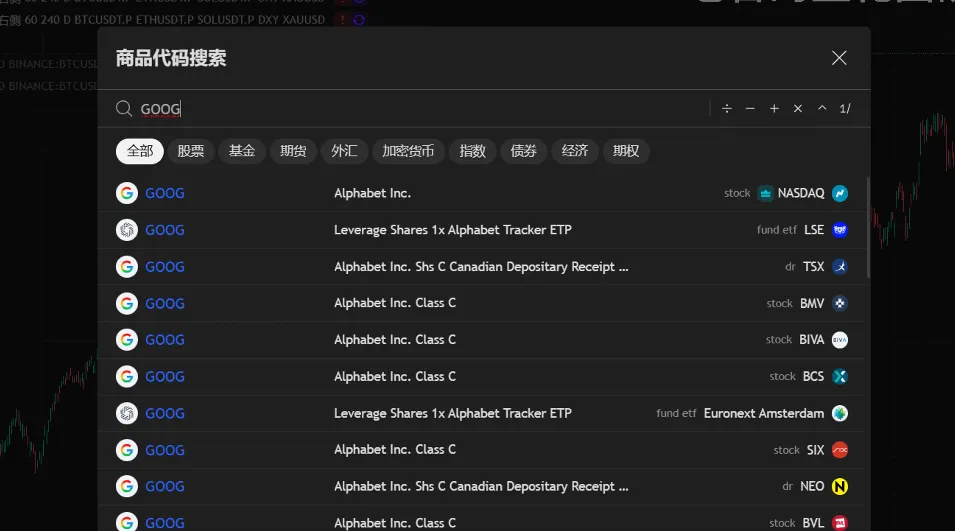Click the multiplication operator icon
The width and height of the screenshot is (955, 531).
[798, 108]
